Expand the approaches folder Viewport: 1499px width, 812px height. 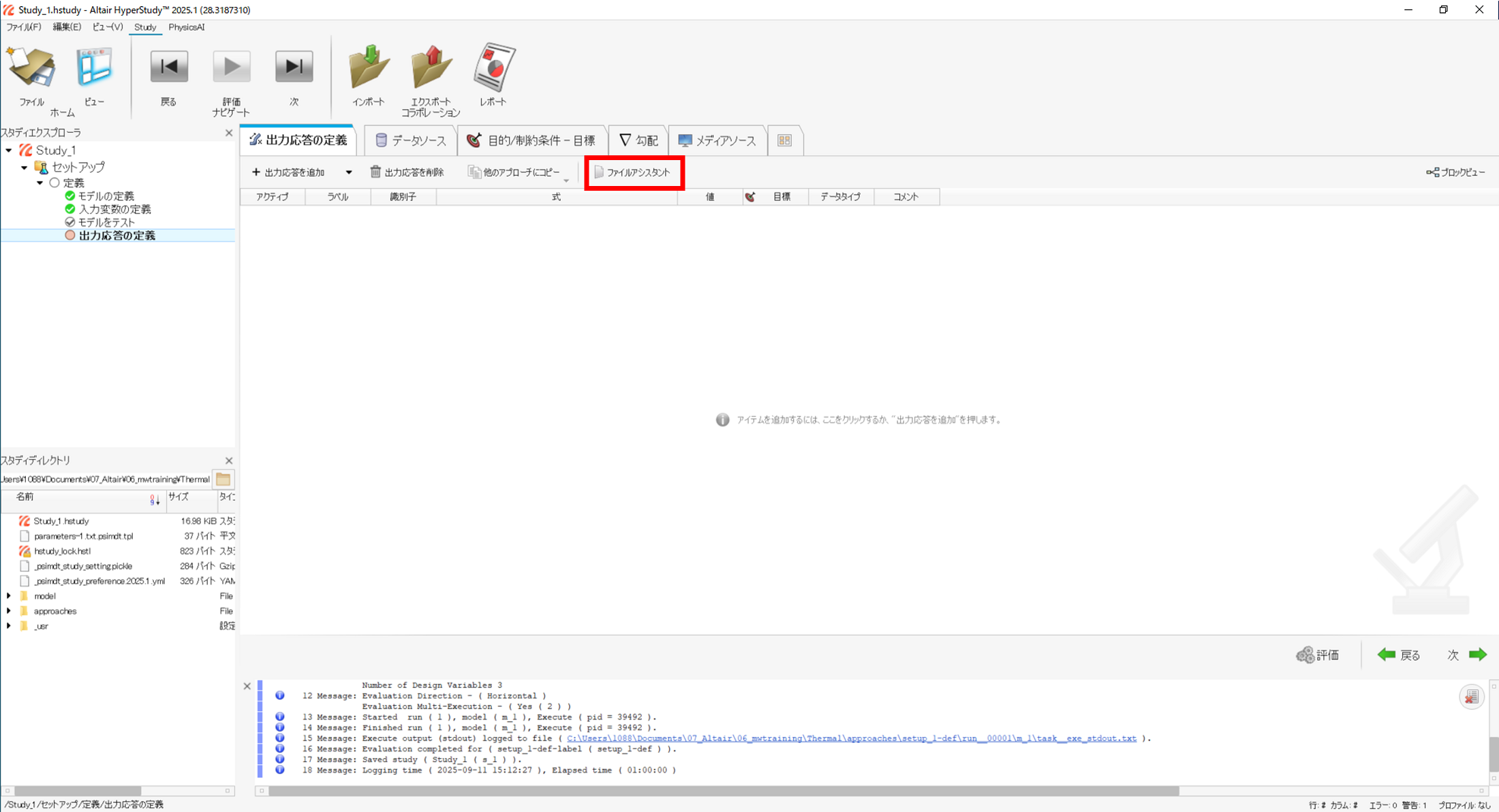pos(9,611)
